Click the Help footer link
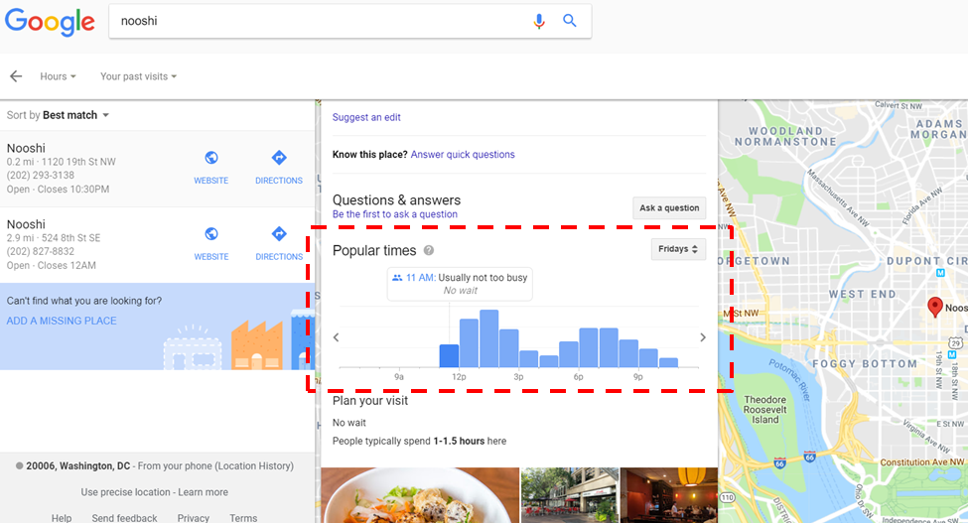The height and width of the screenshot is (523, 968). point(61,518)
